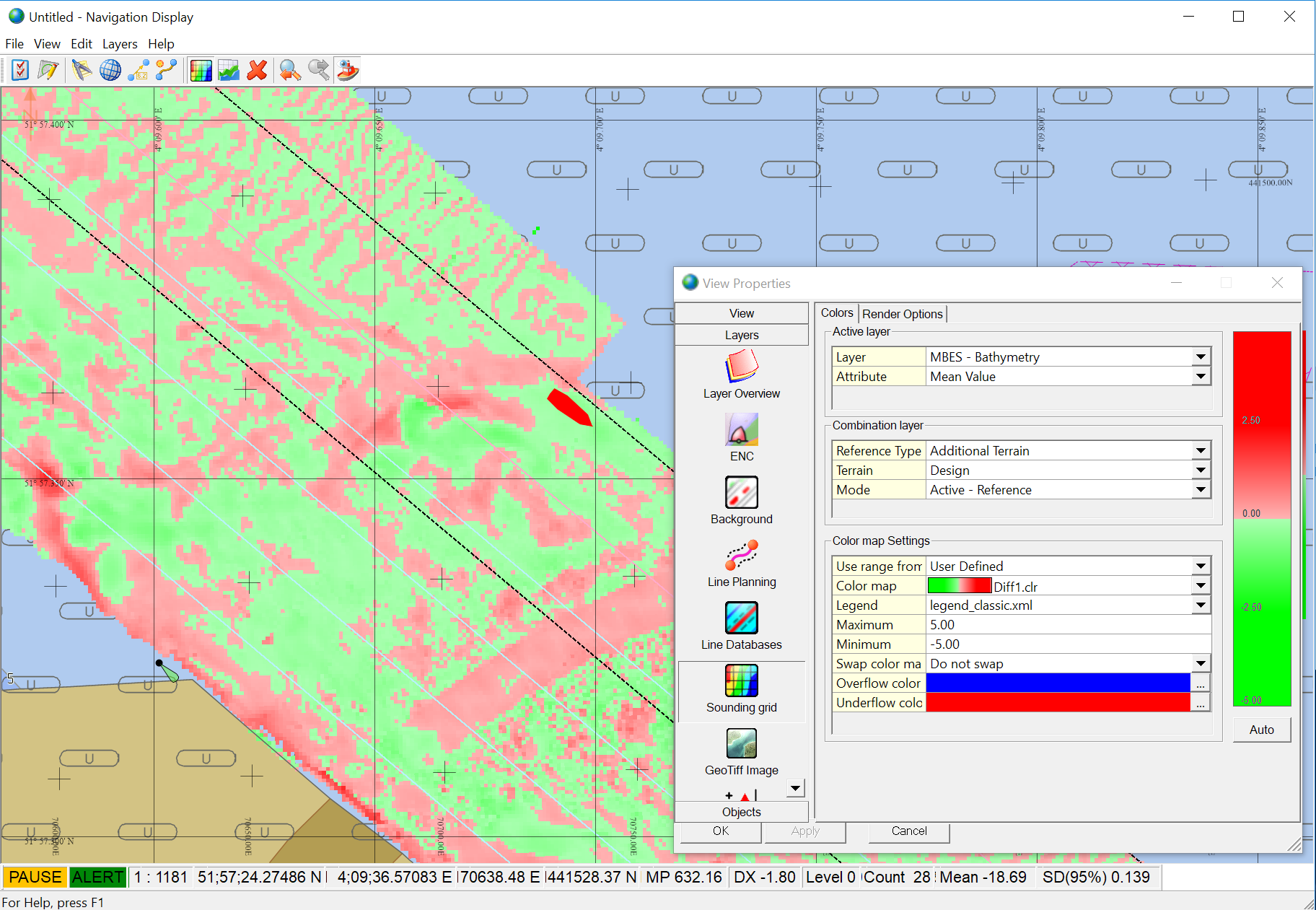
Task: Toggle the follow vessel boat button
Action: [348, 70]
